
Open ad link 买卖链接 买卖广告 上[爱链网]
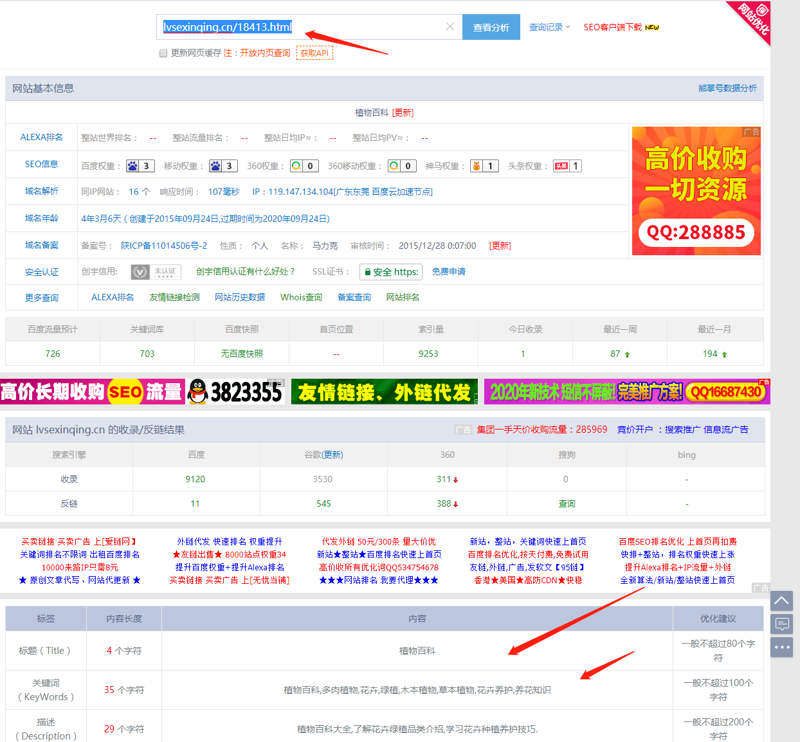tap(79, 541)
